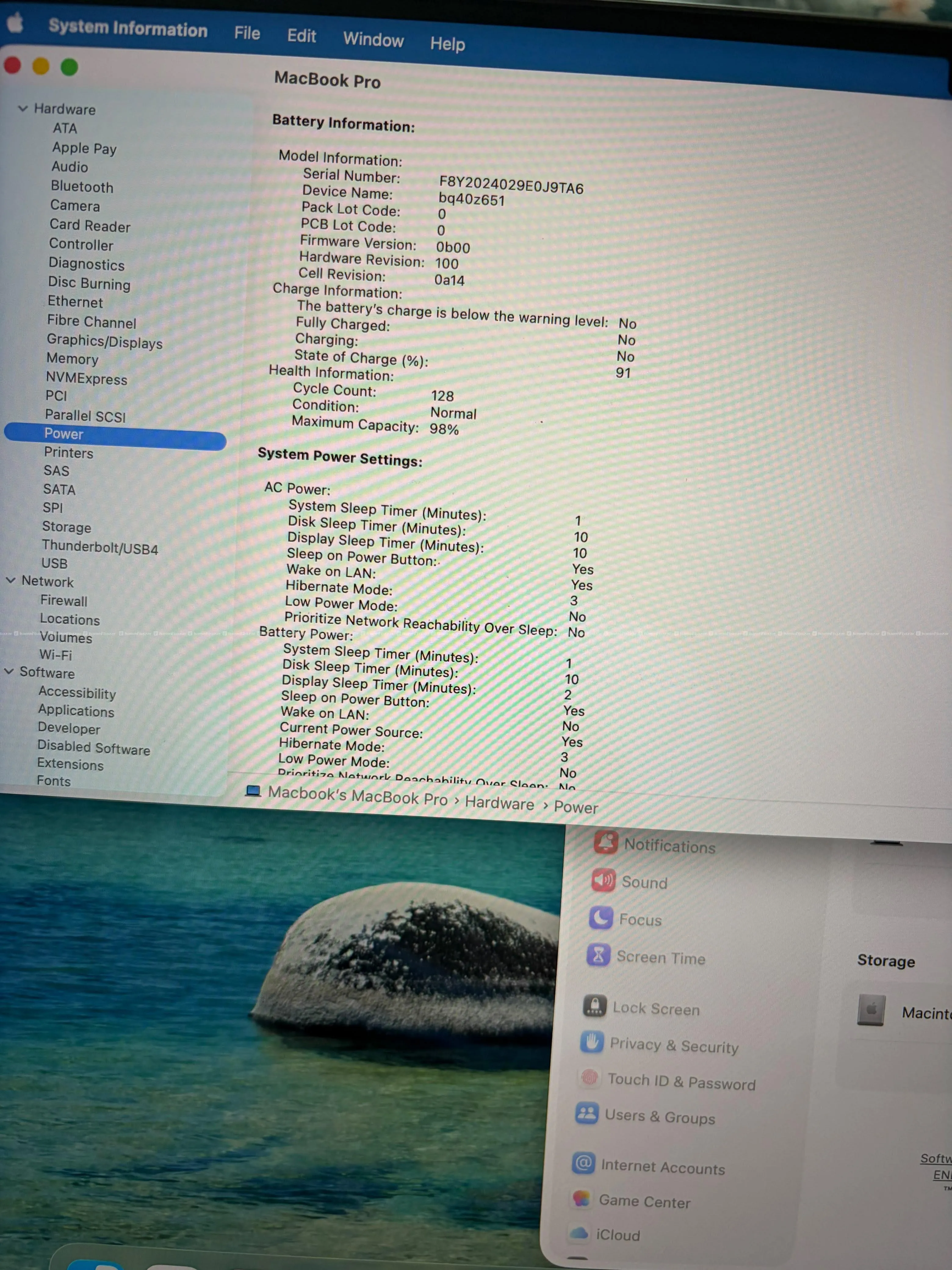The width and height of the screenshot is (952, 1270).
Task: Open the System Information app menu
Action: coord(128,28)
